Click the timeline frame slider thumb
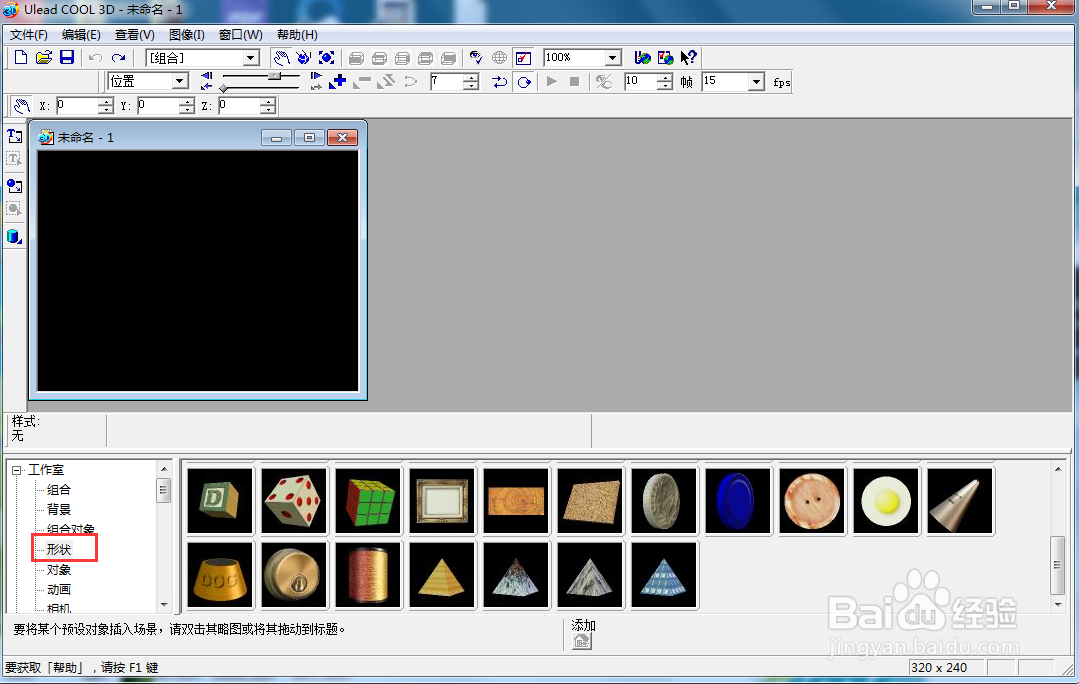 [x=275, y=76]
